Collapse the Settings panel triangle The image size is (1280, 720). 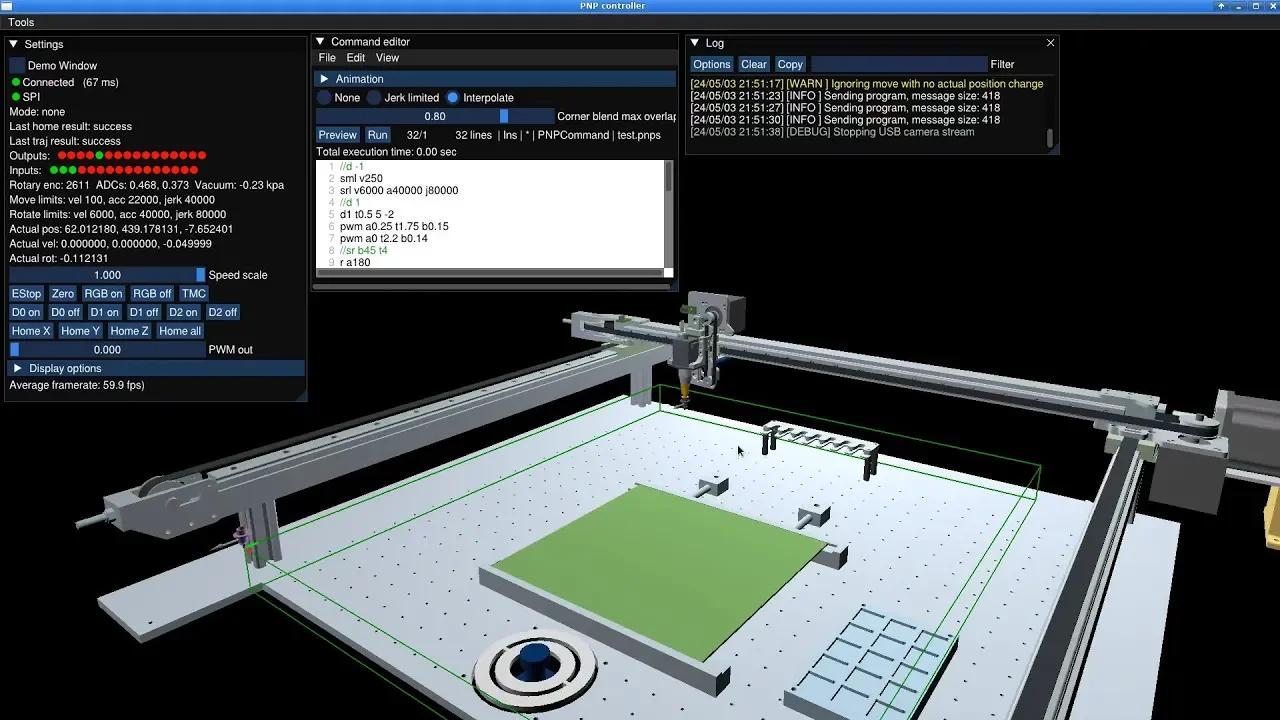tap(14, 44)
